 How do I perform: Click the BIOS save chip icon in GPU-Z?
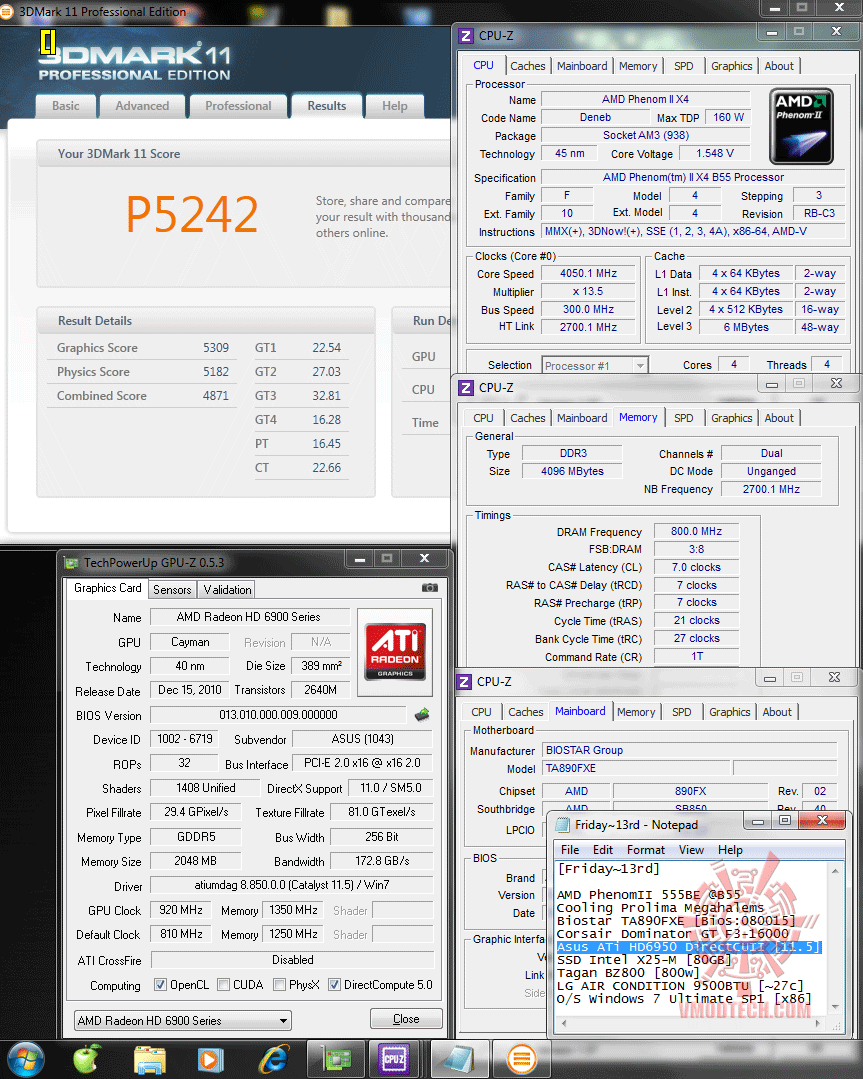422,715
